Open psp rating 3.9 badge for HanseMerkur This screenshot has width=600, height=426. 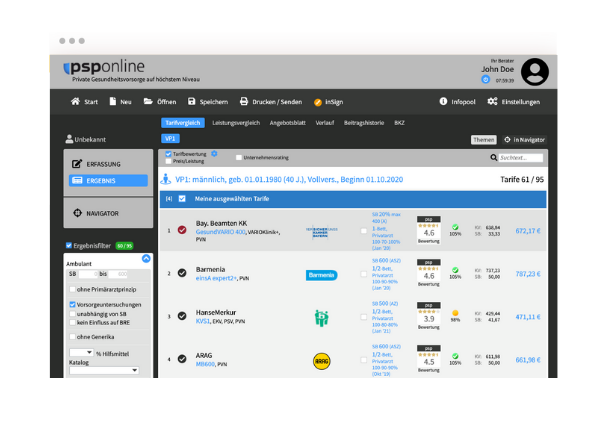tap(429, 316)
